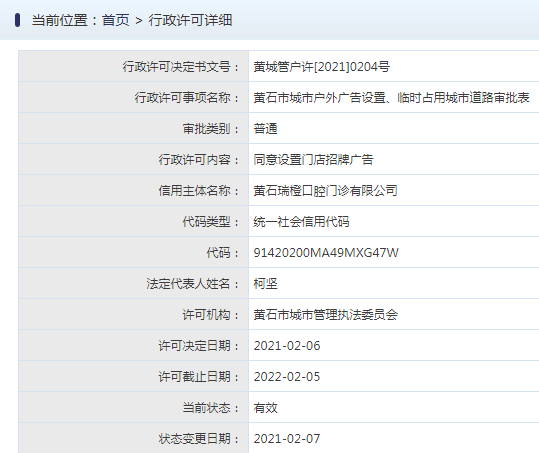Image resolution: width=539 pixels, height=453 pixels.
Task: Click the current status 有效
Action: (265, 408)
